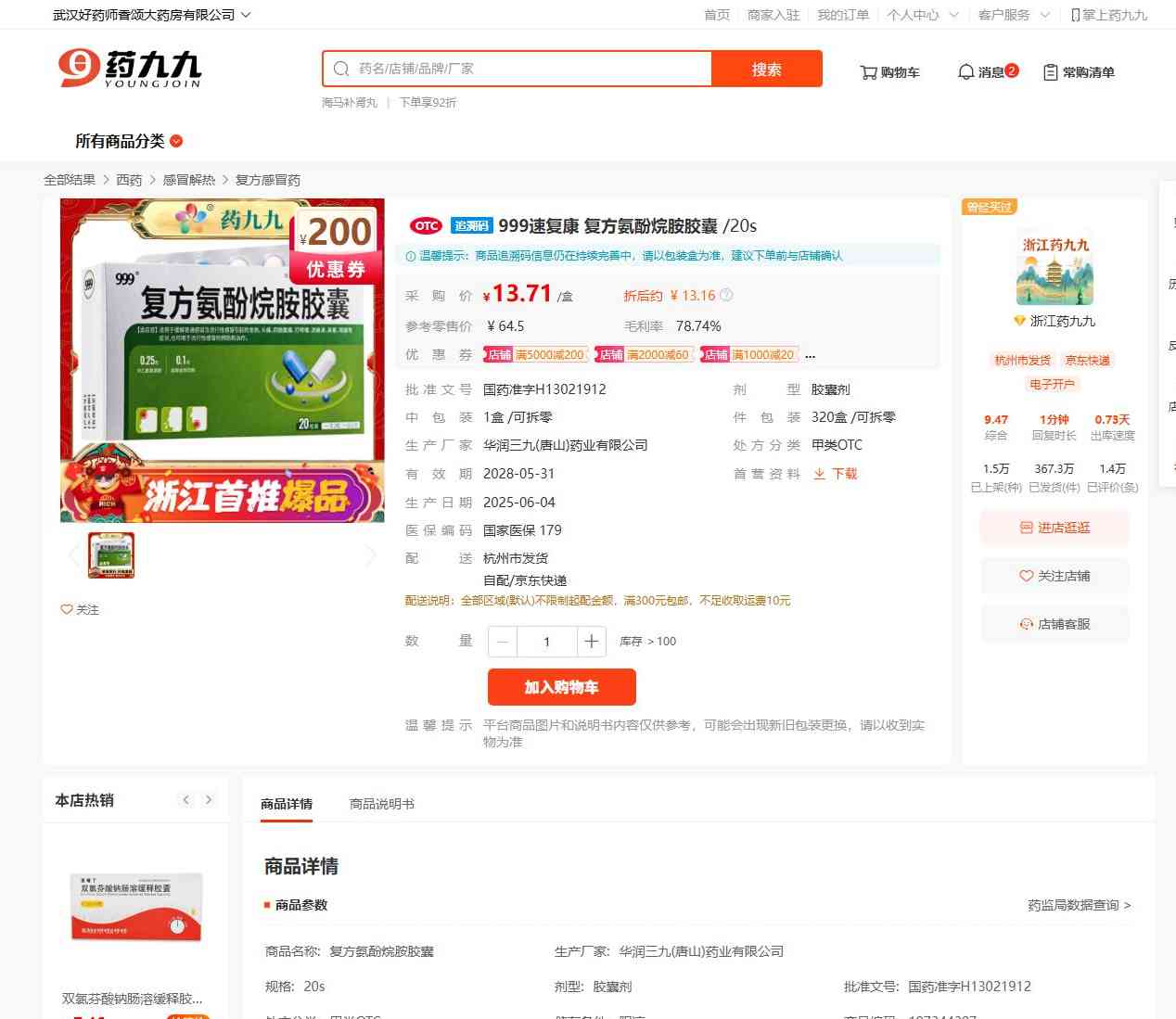Image resolution: width=1176 pixels, height=1019 pixels.
Task: Open the frequent purchase list icon
Action: pyautogui.click(x=1050, y=72)
